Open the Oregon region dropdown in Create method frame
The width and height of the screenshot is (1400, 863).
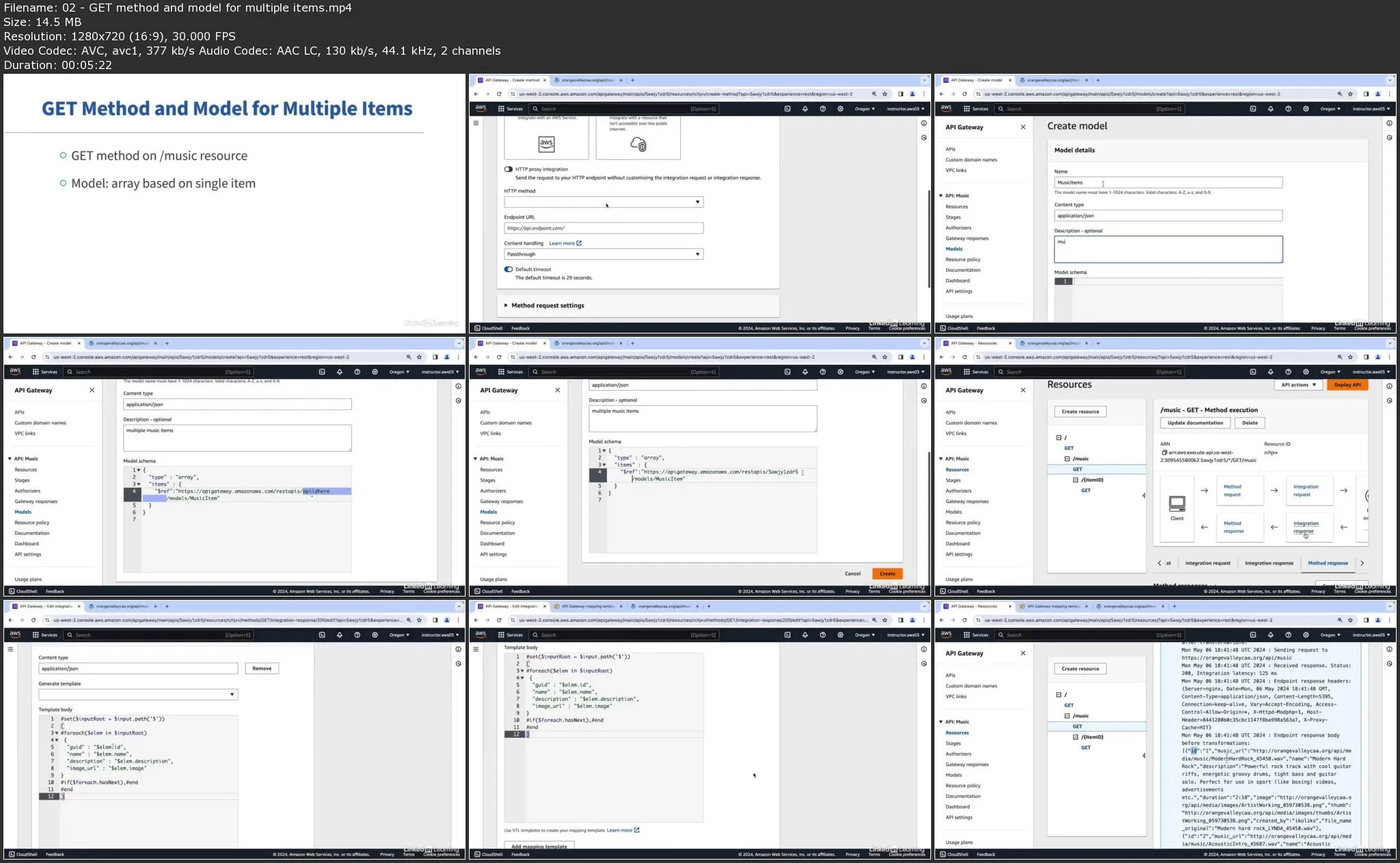pos(864,109)
